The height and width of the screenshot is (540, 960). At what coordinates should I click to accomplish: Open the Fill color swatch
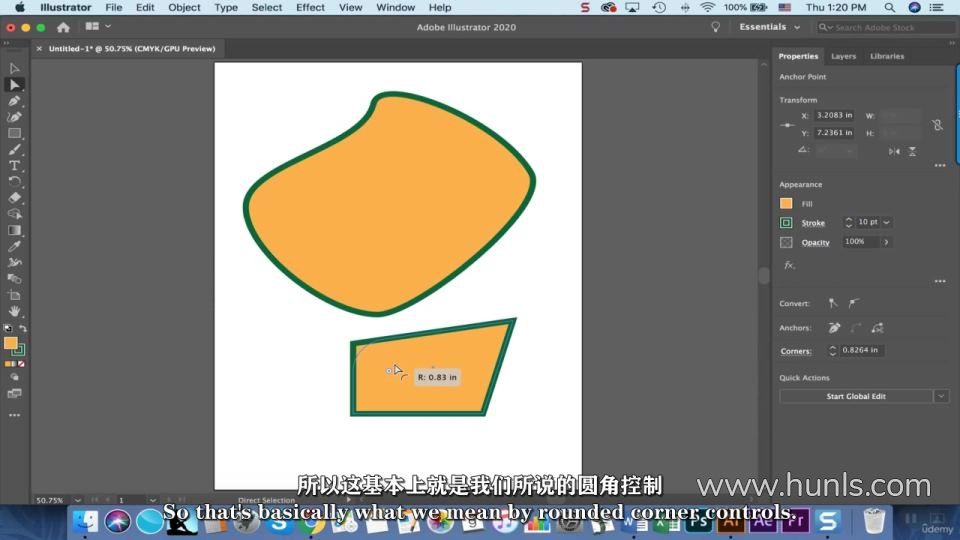(786, 203)
